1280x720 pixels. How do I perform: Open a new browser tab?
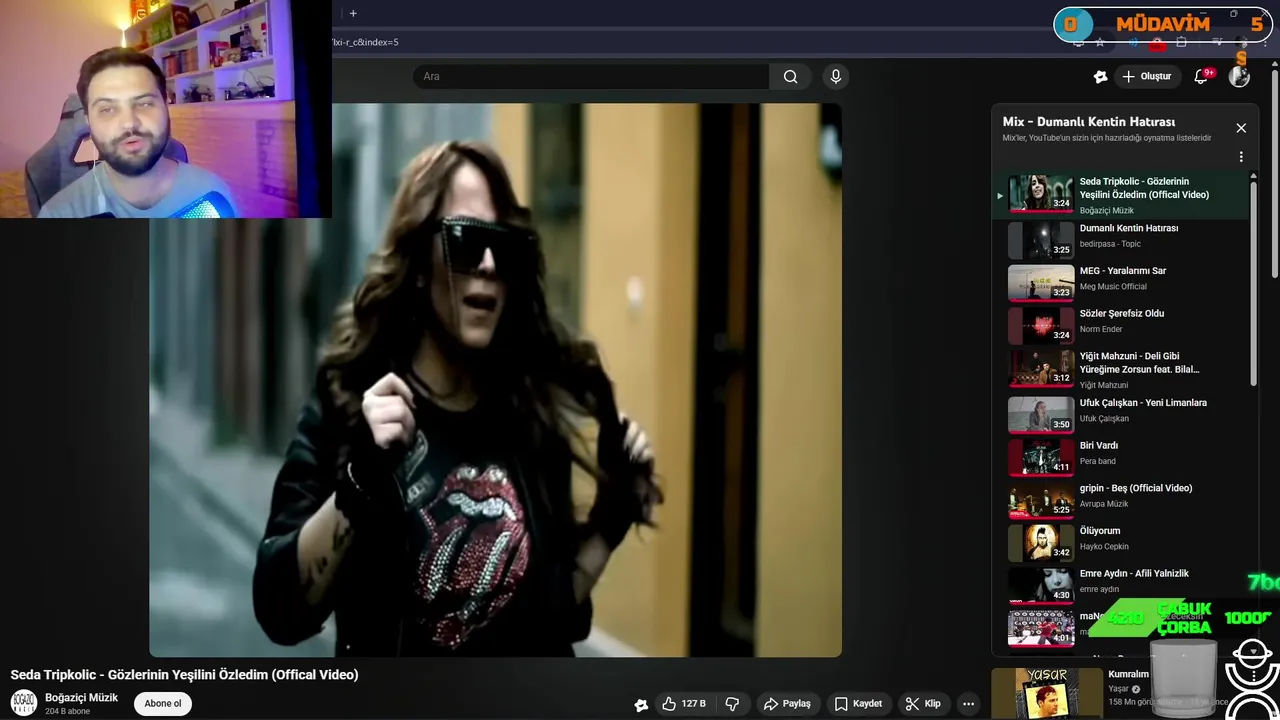(x=353, y=13)
